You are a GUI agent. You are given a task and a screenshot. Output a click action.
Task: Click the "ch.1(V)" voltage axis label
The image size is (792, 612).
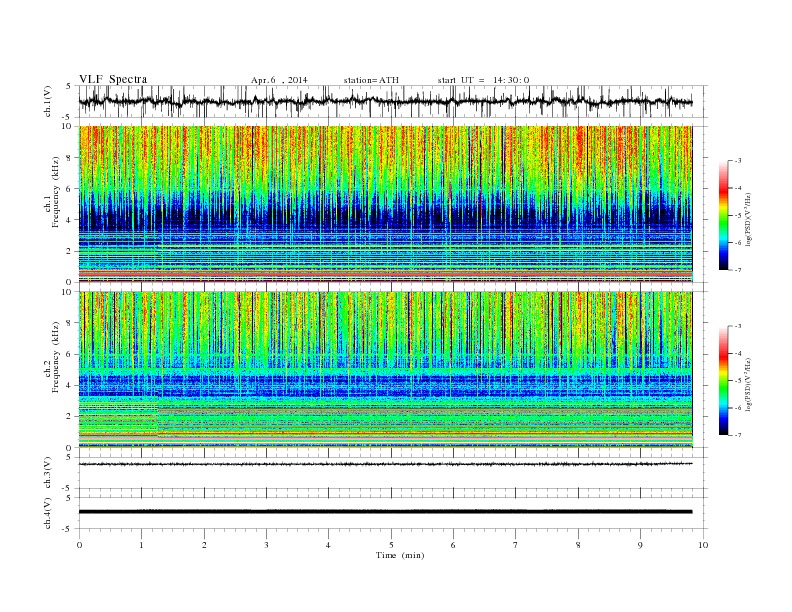click(x=48, y=101)
